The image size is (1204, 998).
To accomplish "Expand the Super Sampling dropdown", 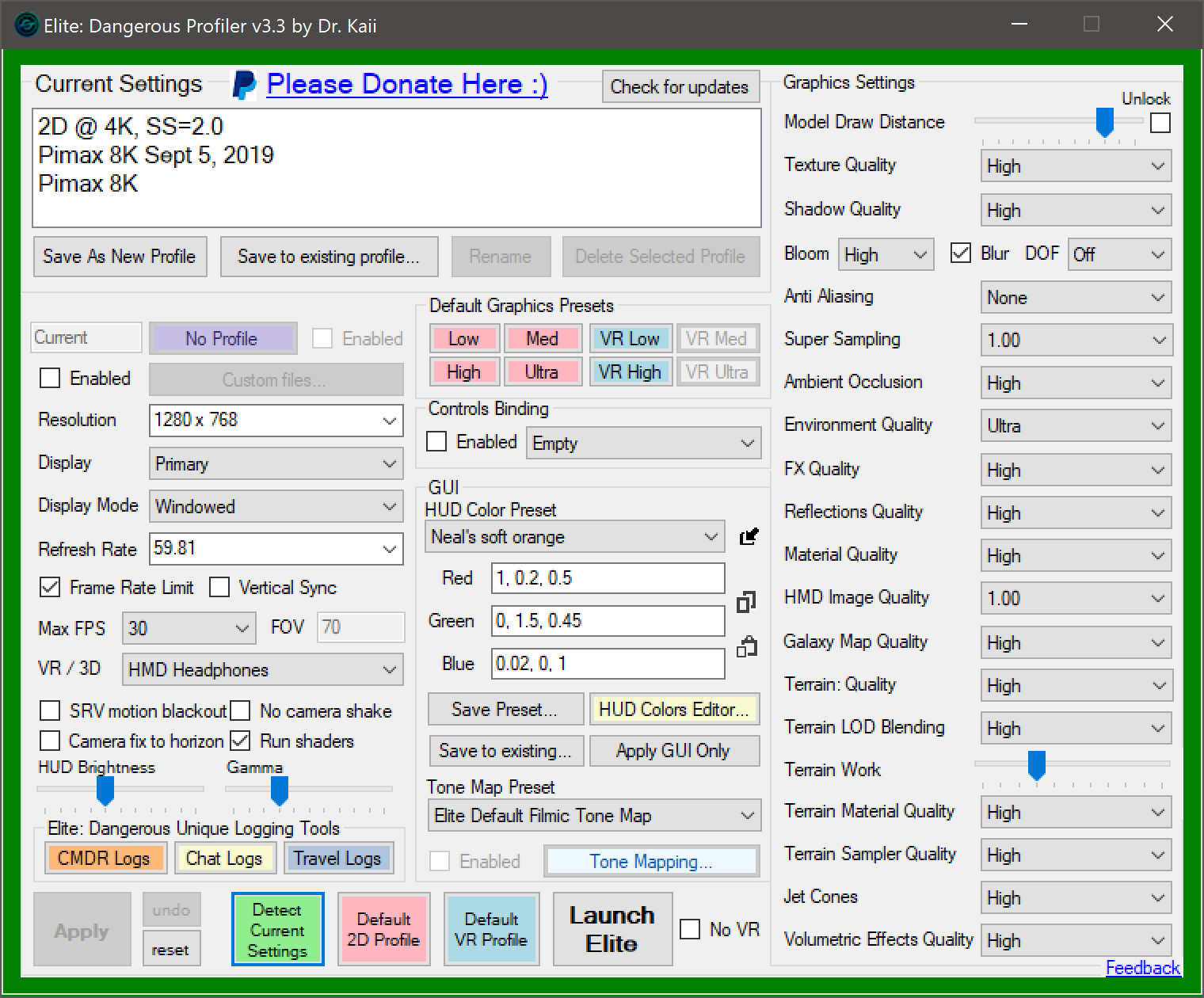I will [1076, 341].
